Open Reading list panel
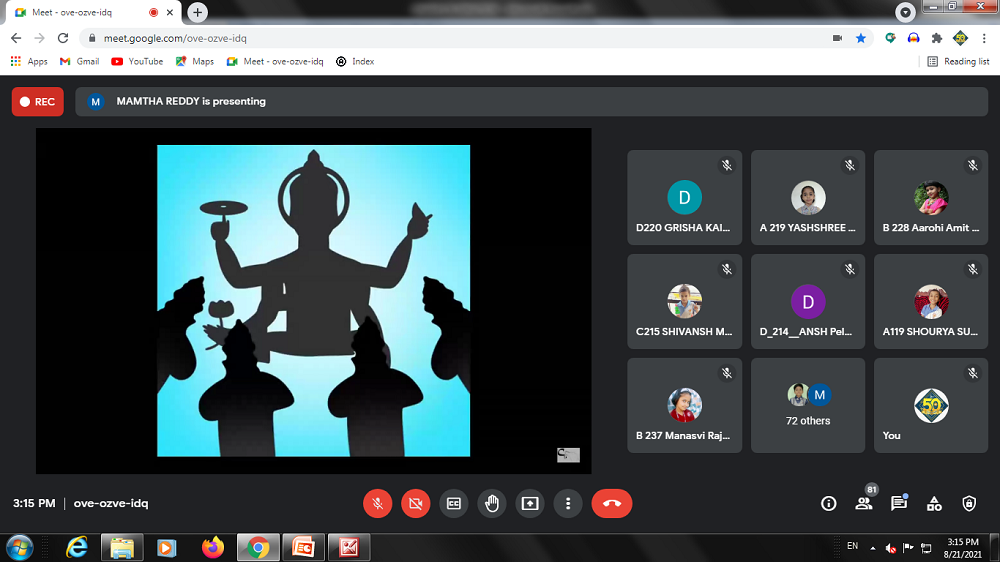This screenshot has width=1000, height=562. click(958, 61)
